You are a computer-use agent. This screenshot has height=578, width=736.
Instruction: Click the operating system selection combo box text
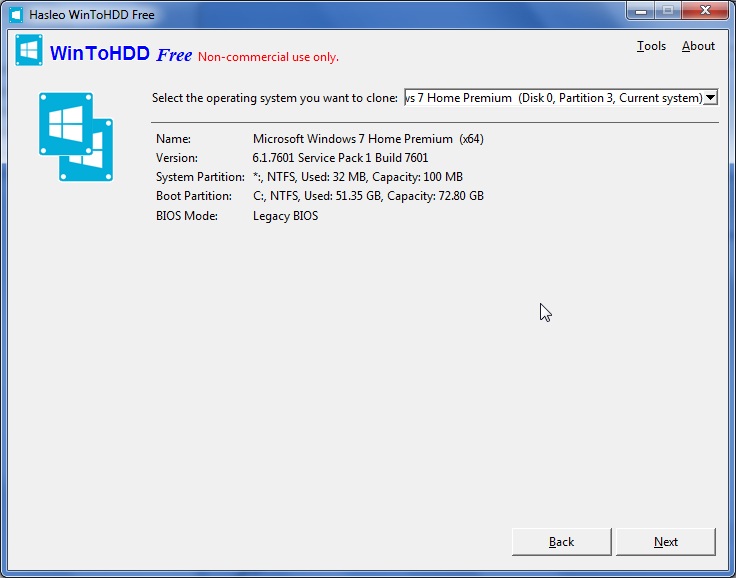click(x=554, y=98)
